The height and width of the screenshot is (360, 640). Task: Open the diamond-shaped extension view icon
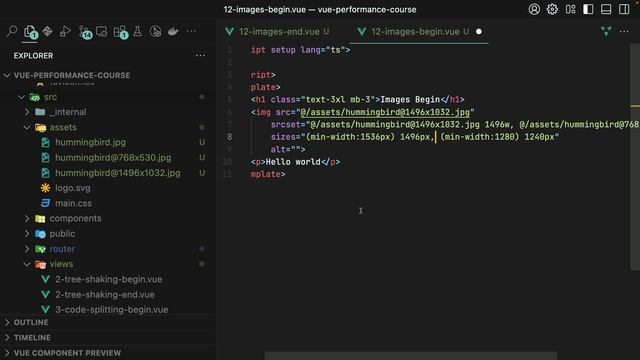click(x=47, y=31)
